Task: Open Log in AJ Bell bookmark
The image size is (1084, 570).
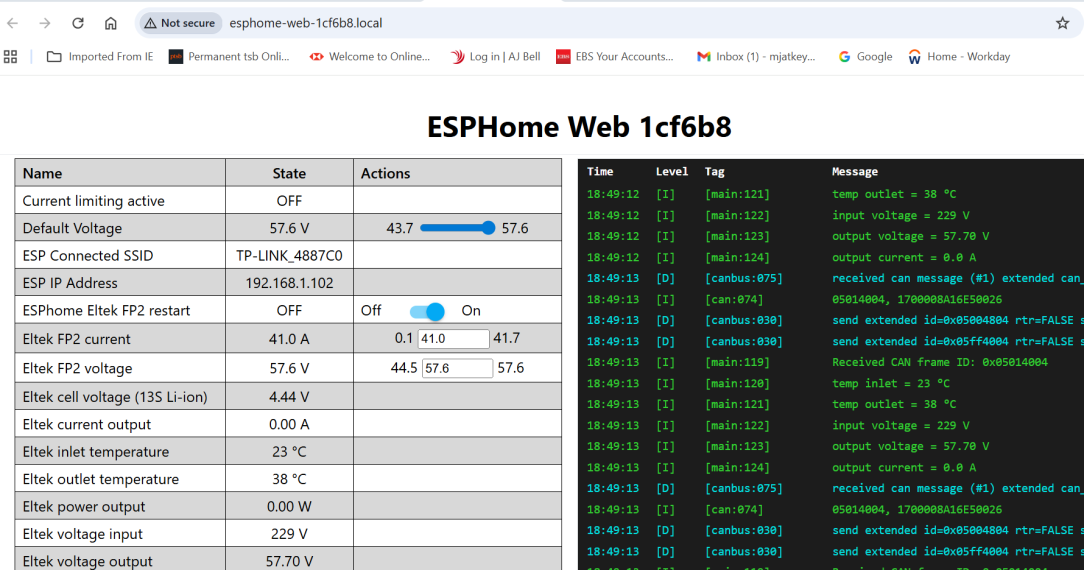Action: click(x=496, y=57)
